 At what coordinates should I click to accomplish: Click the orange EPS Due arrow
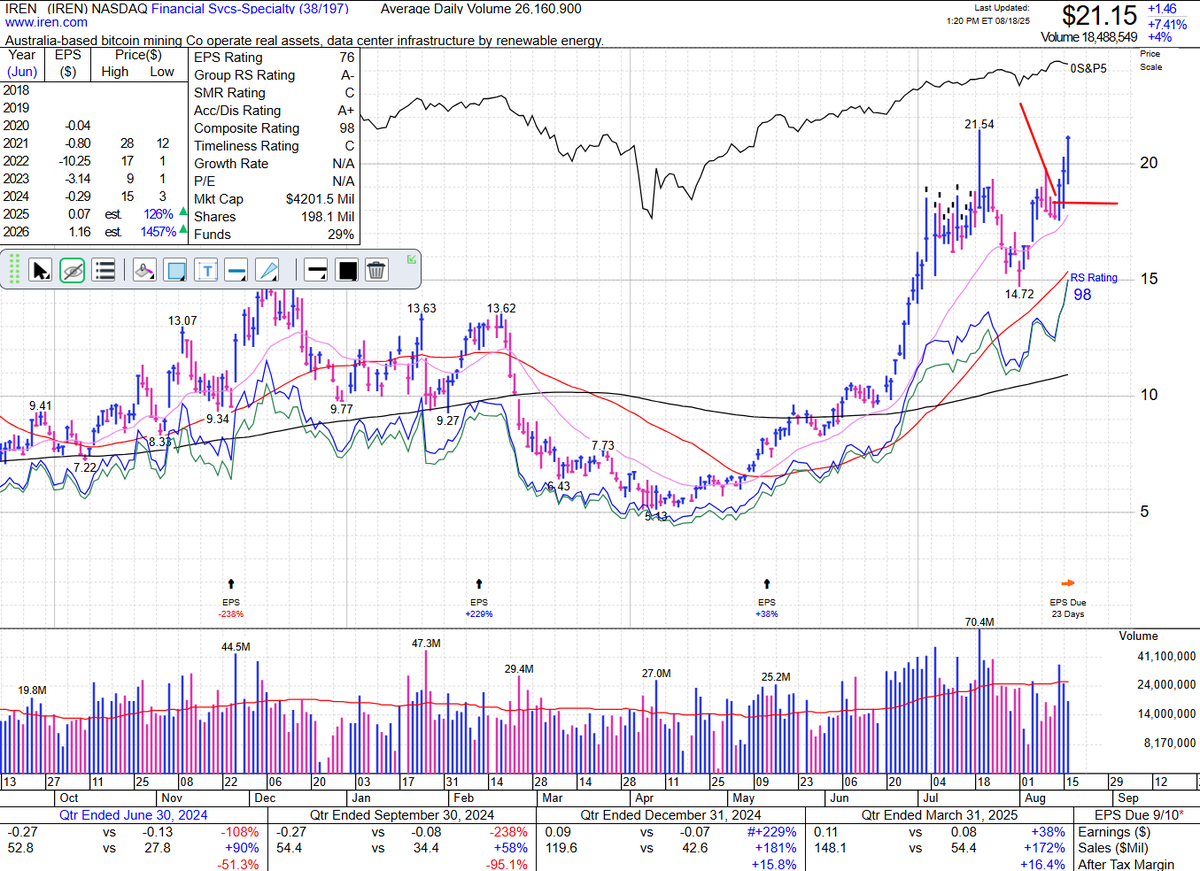(1067, 583)
